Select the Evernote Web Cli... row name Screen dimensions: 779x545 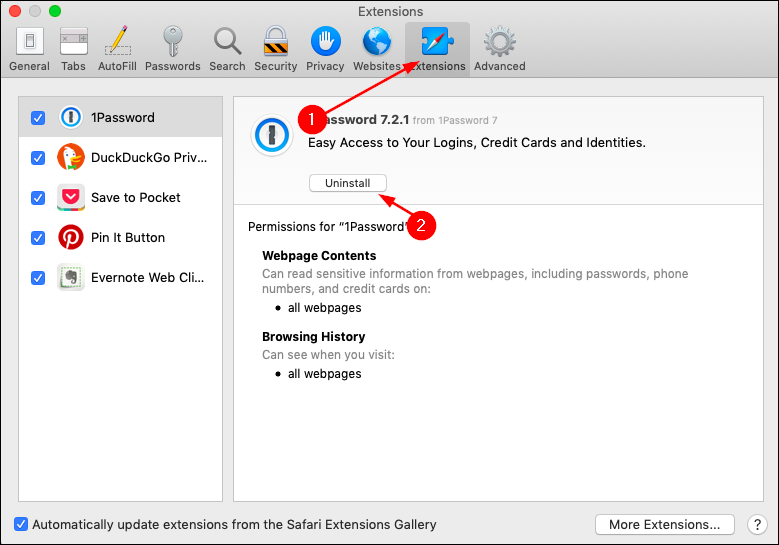point(148,277)
